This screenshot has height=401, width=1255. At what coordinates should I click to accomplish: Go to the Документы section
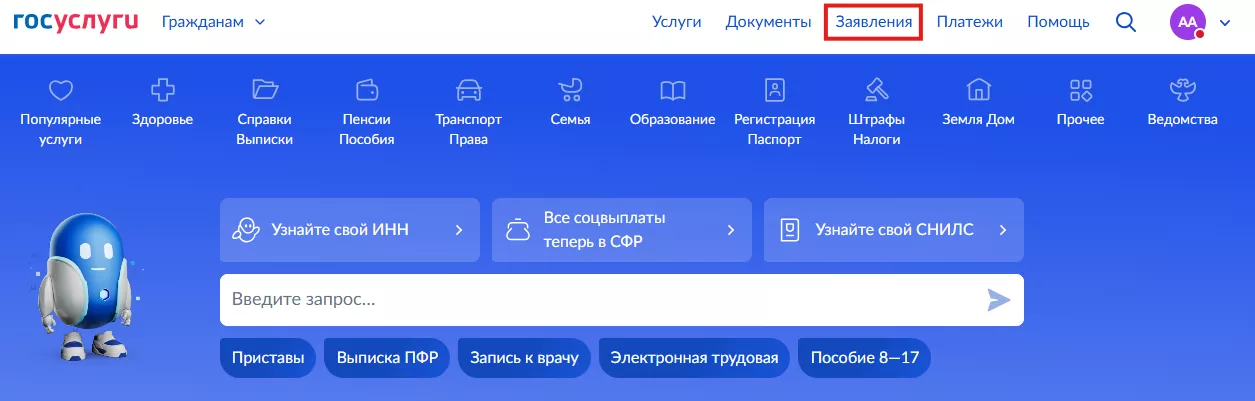tap(768, 22)
